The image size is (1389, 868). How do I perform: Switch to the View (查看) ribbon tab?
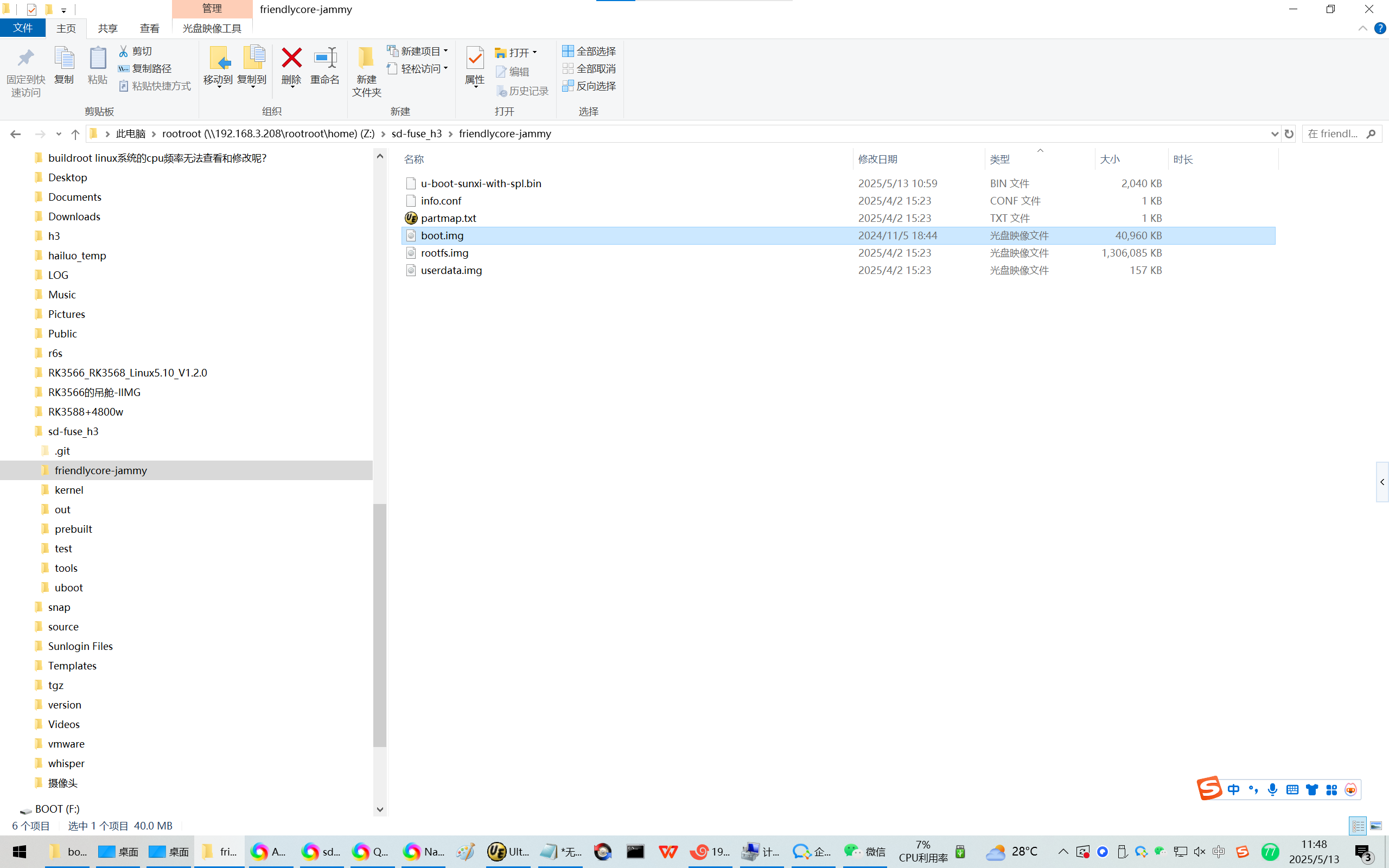(149, 28)
